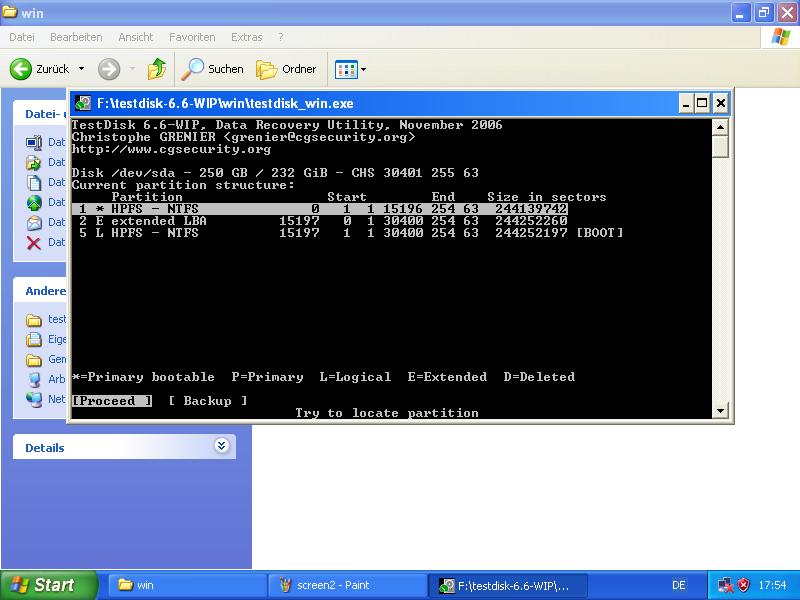Click the views grid icon
Screen dimensions: 800x600
click(346, 69)
